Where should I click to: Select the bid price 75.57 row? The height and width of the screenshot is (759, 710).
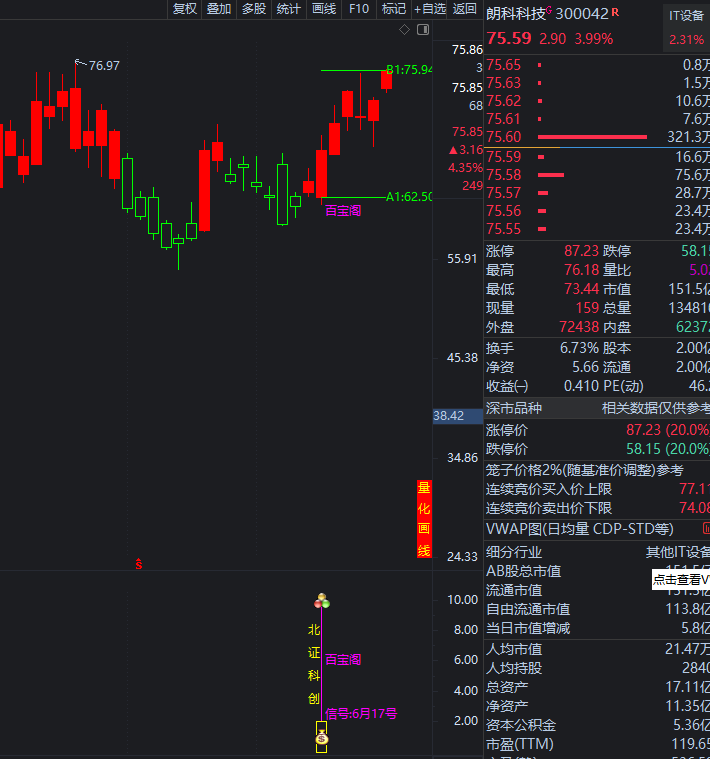(x=597, y=193)
